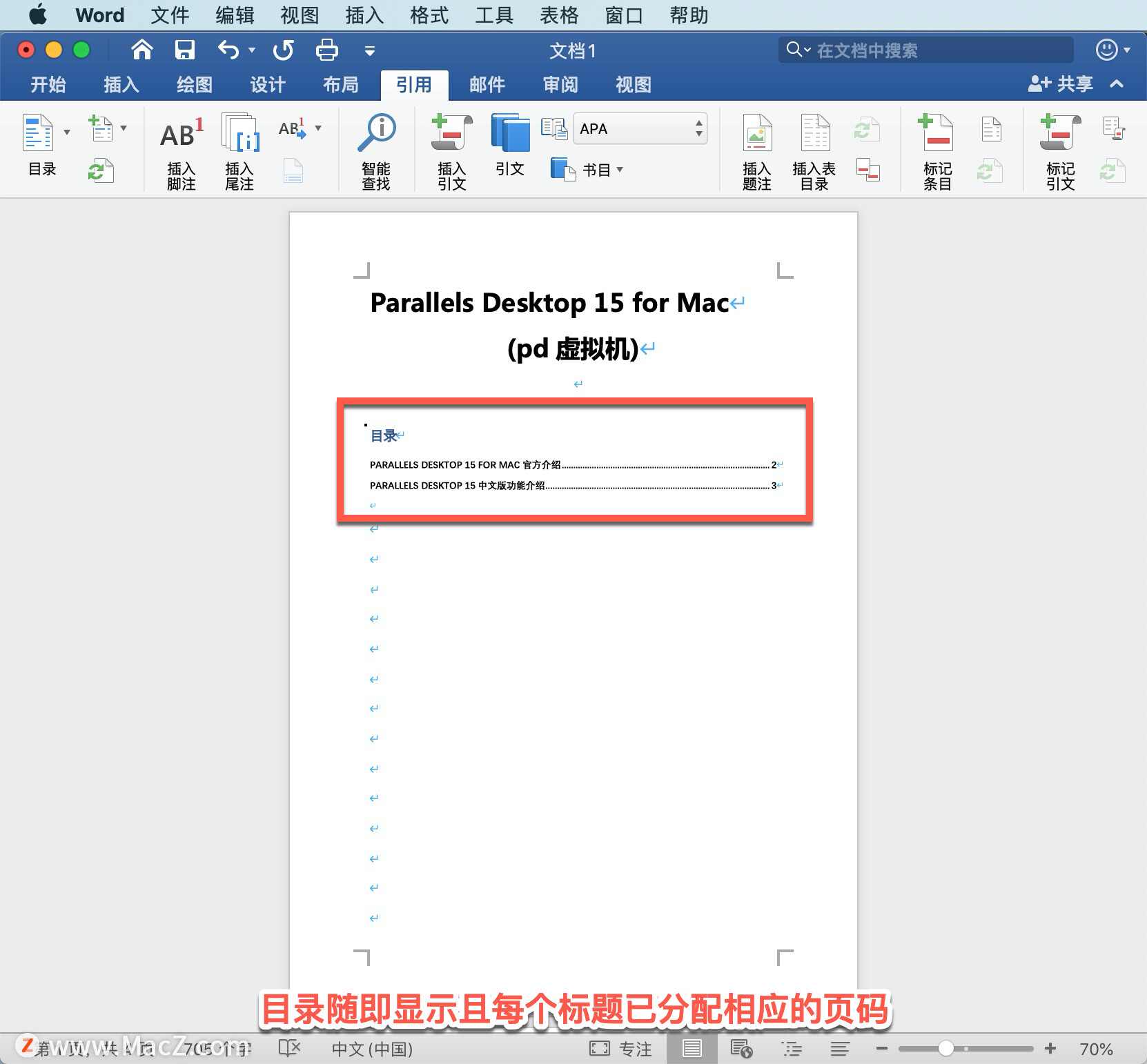Screen dimensions: 1147x1064
Task: Open the Apple menu
Action: (38, 14)
